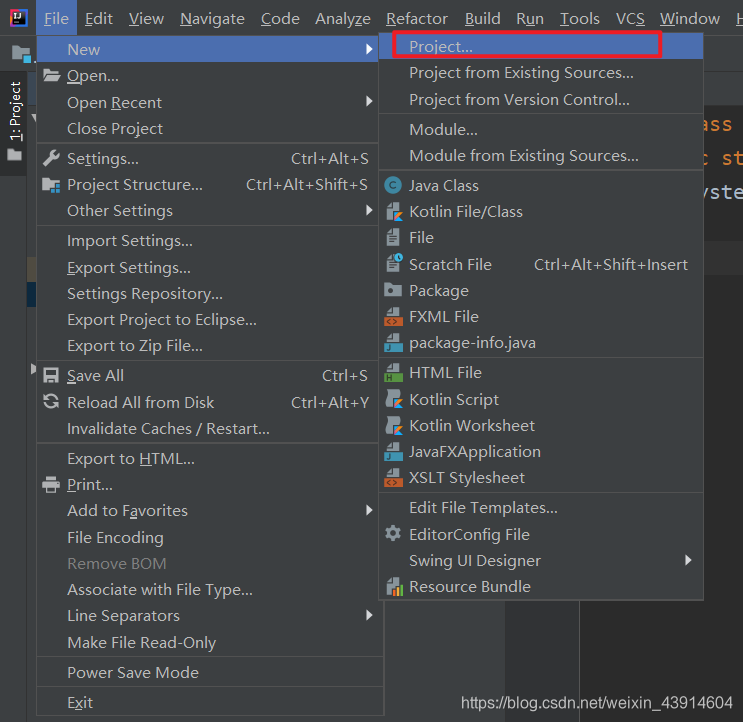
Task: Click the Scratch File clock icon
Action: 394,263
